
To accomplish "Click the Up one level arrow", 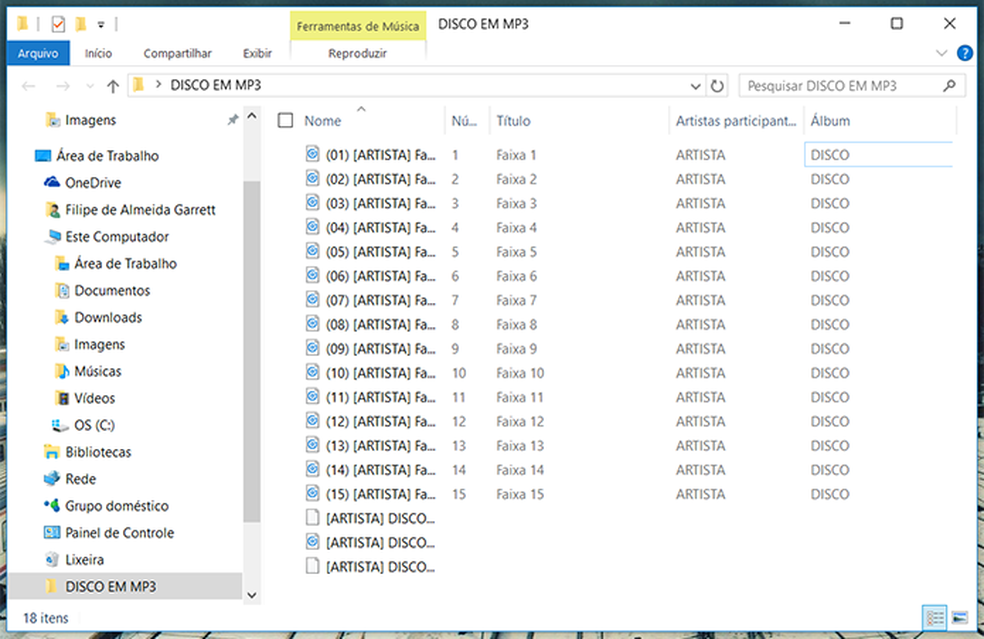I will coord(113,86).
